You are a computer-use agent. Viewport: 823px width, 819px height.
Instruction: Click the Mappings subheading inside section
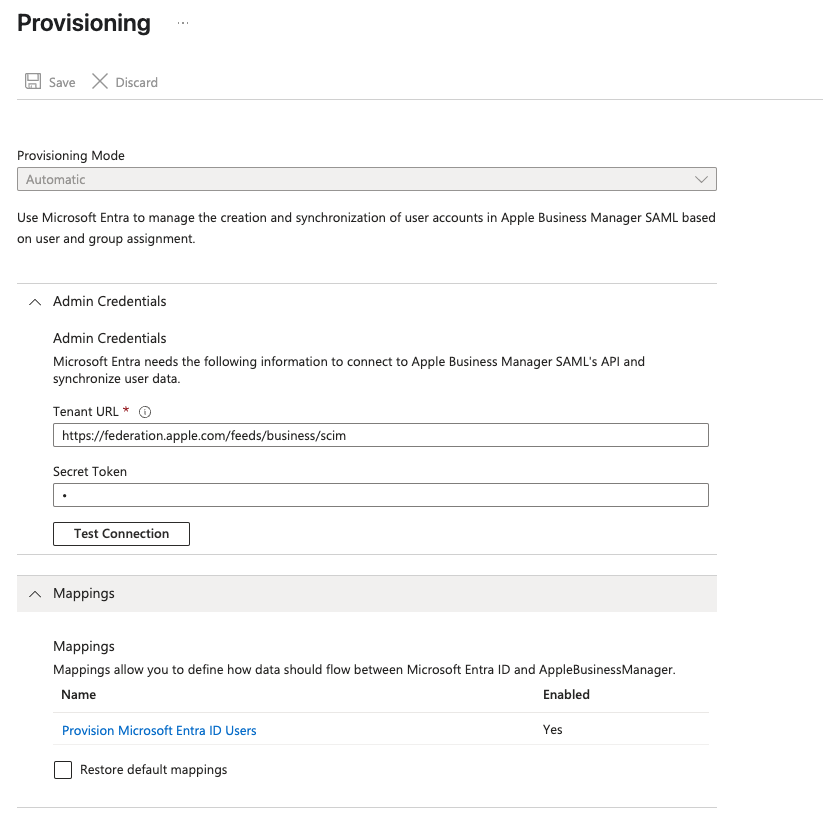[84, 646]
